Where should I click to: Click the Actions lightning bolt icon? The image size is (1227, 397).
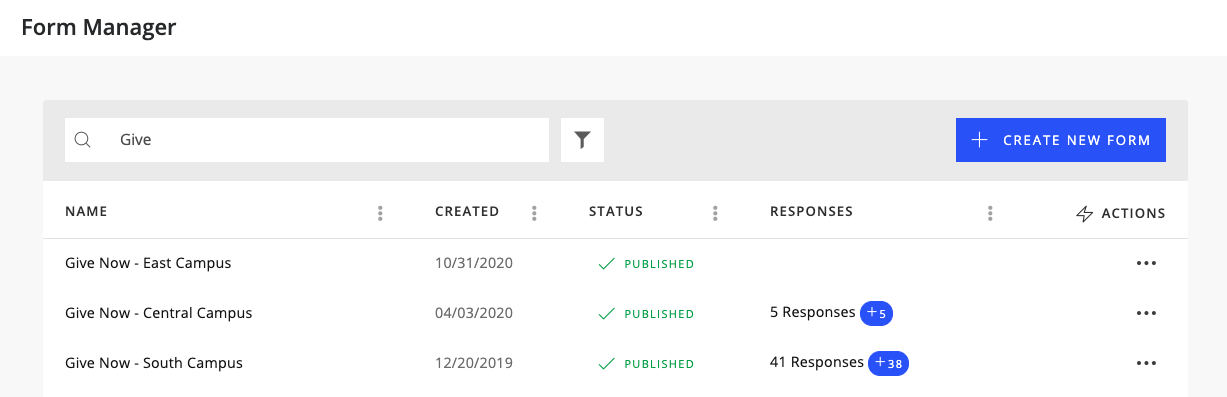(x=1084, y=213)
